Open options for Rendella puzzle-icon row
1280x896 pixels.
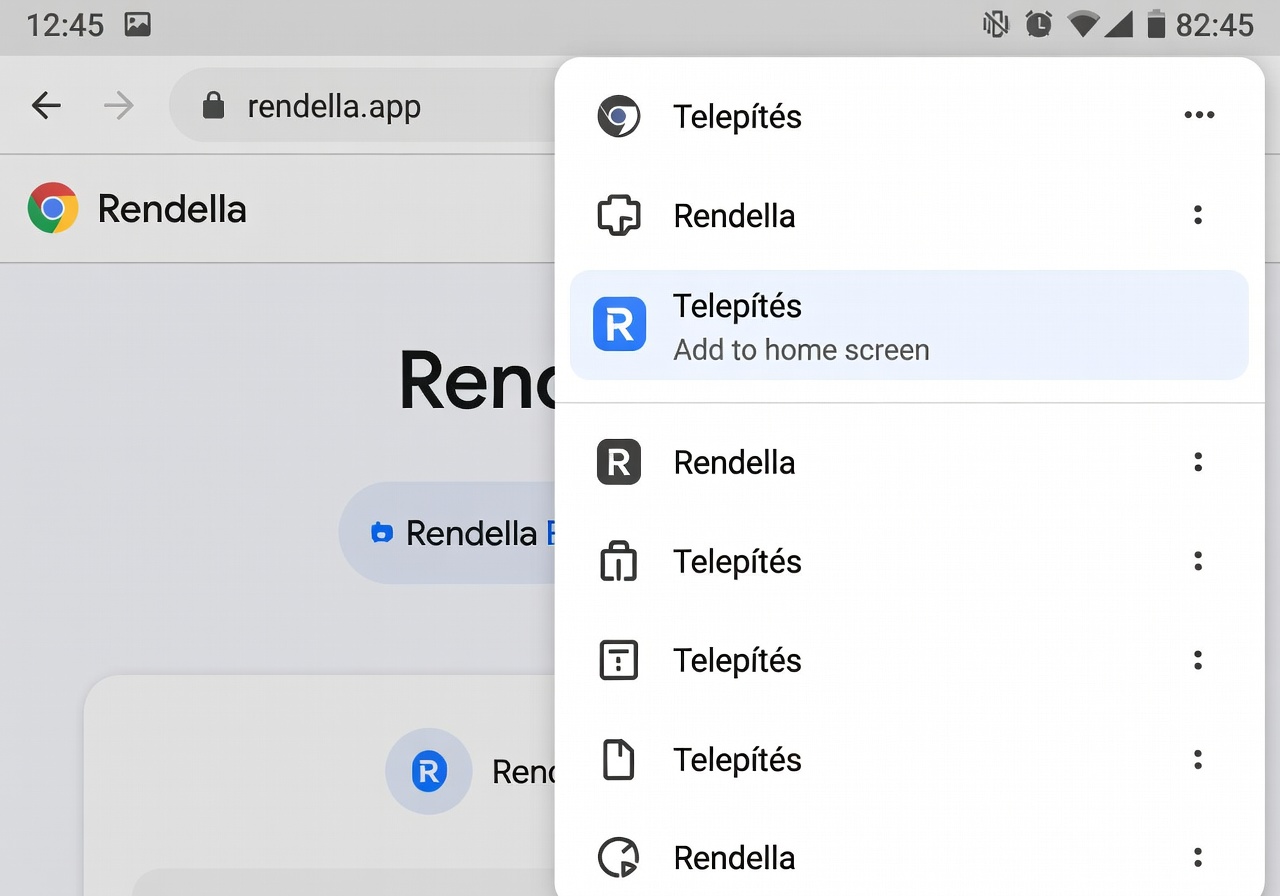click(1198, 215)
